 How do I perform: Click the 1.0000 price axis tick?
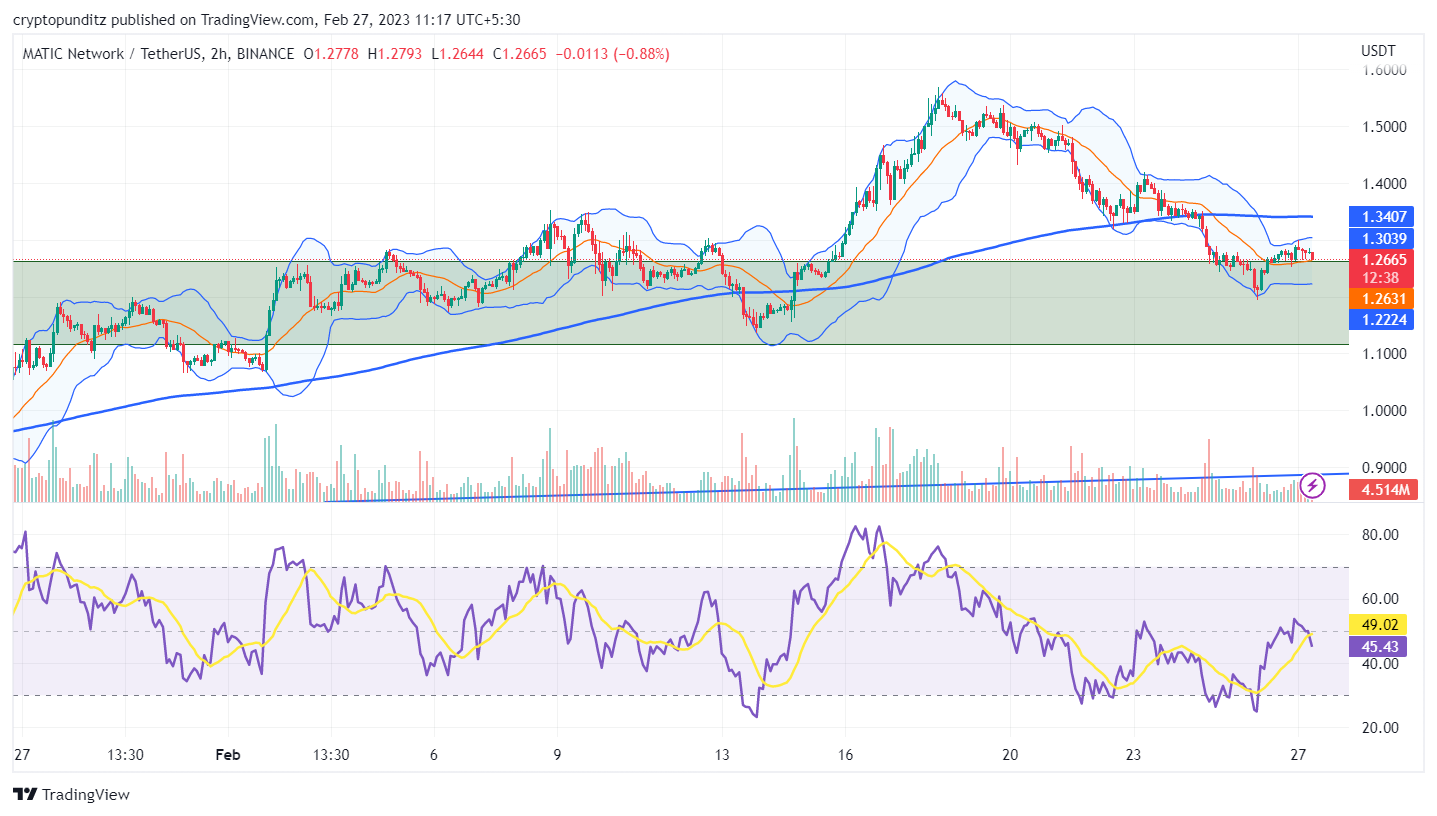click(1384, 411)
